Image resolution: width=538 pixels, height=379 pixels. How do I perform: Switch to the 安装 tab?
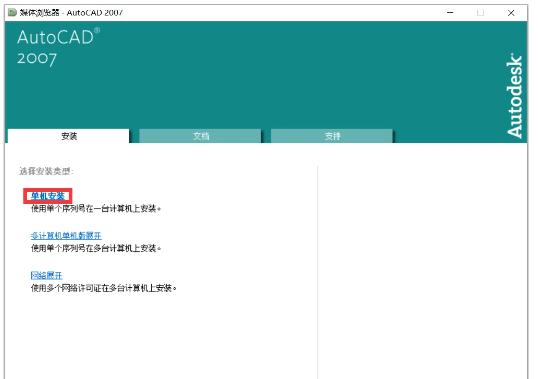69,136
